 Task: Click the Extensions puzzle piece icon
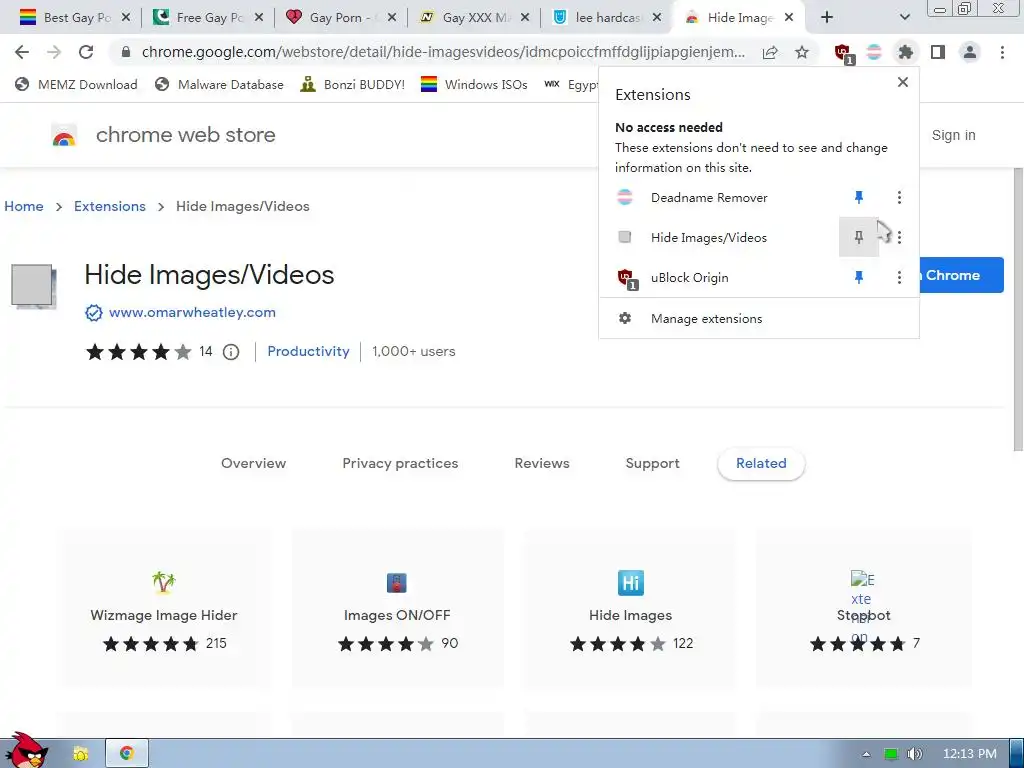(x=905, y=52)
